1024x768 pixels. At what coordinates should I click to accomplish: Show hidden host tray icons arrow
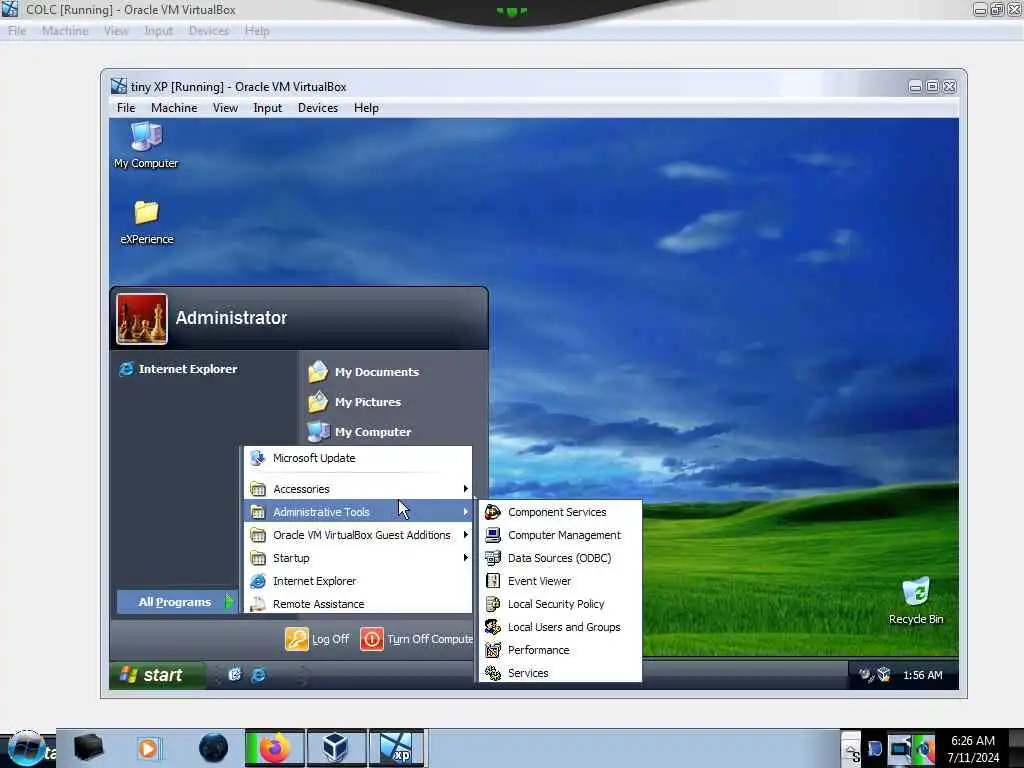click(x=850, y=748)
